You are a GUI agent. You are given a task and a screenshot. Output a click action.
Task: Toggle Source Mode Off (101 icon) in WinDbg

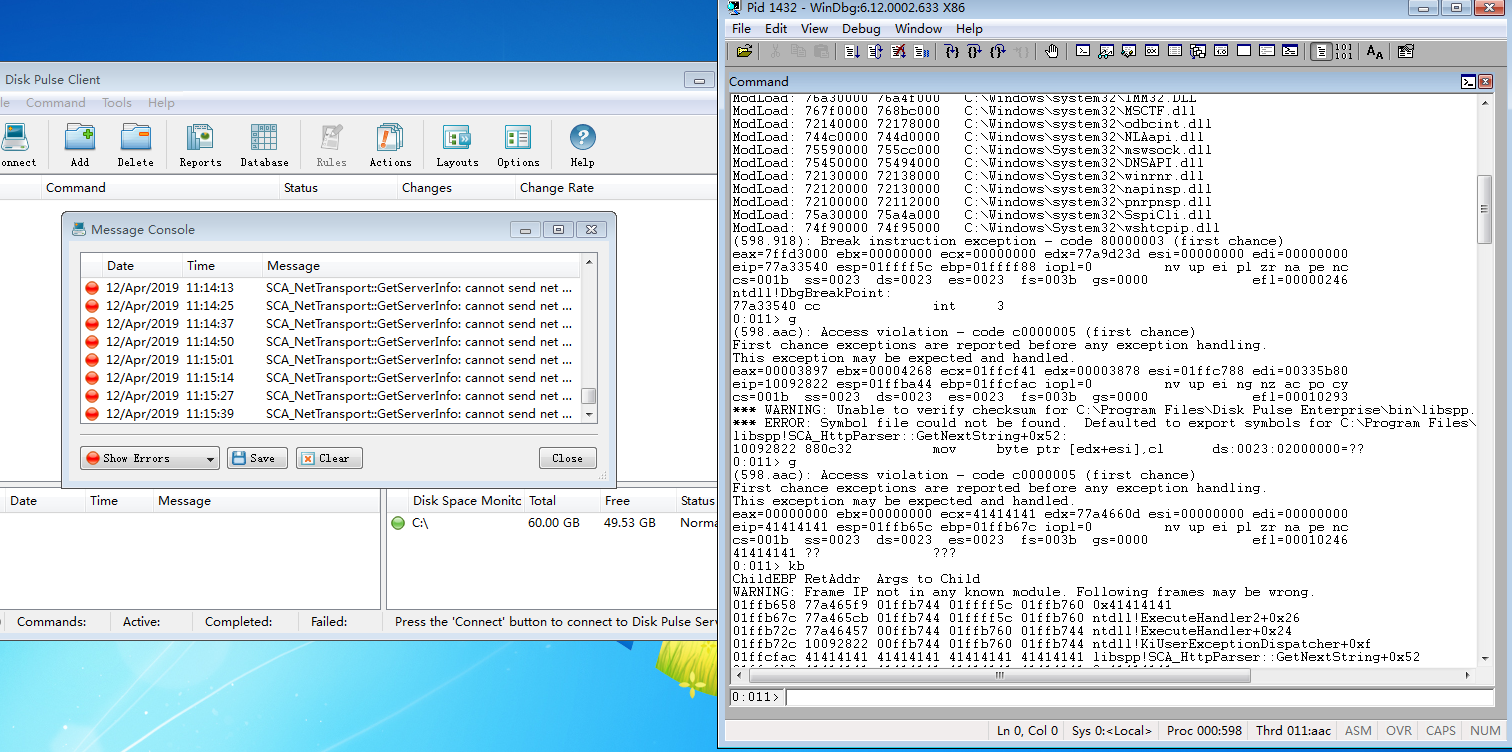click(x=1344, y=51)
